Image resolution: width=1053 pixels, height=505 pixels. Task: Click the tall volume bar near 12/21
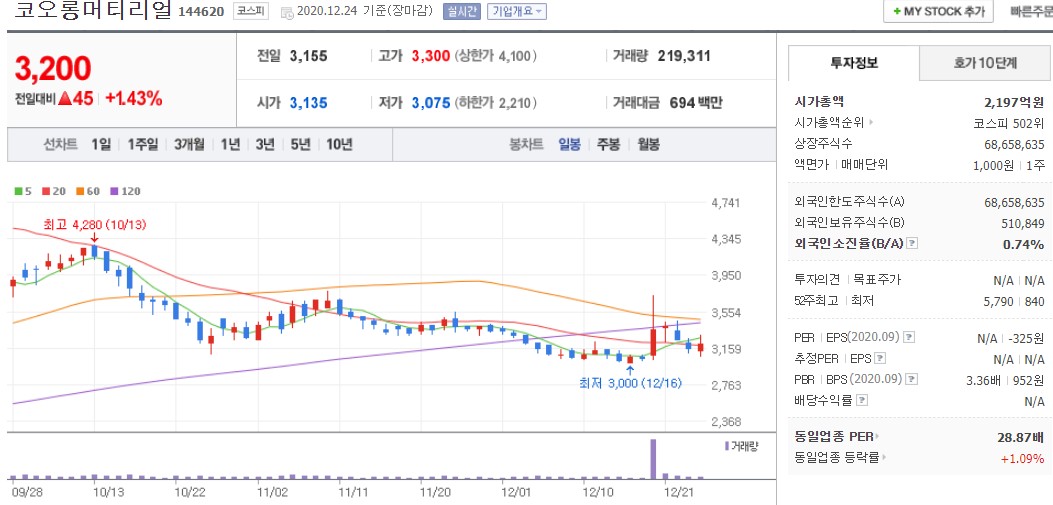(653, 459)
